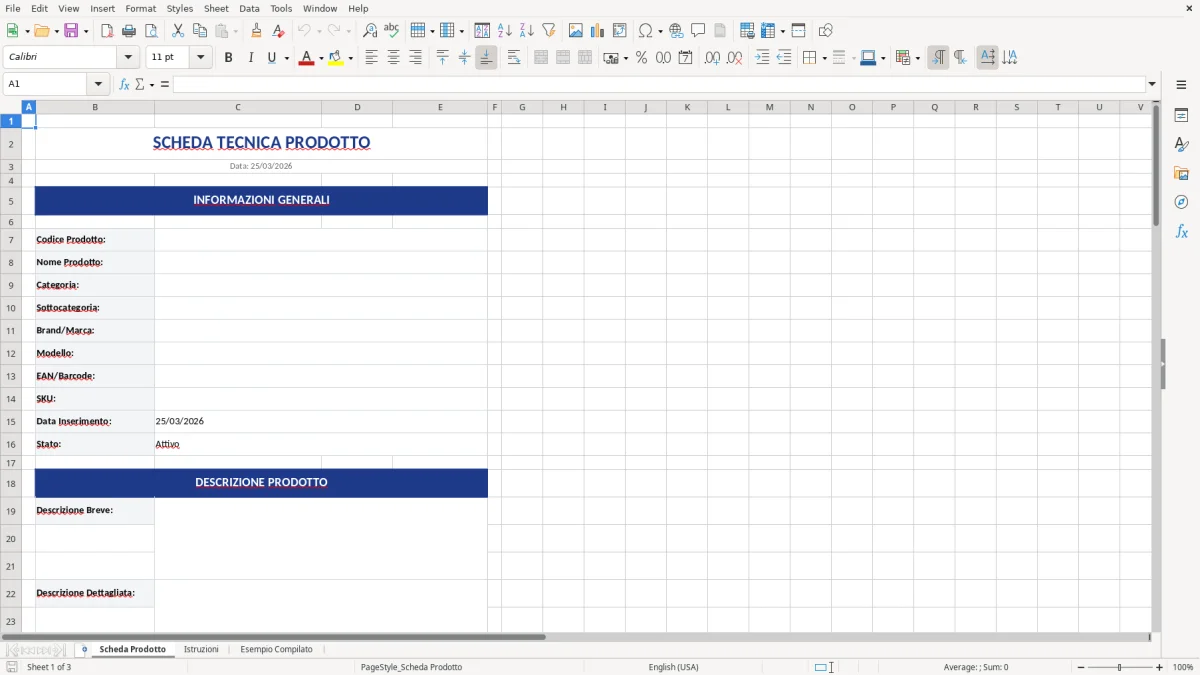
Task: Switch to Istruzioni sheet tab
Action: (x=201, y=649)
